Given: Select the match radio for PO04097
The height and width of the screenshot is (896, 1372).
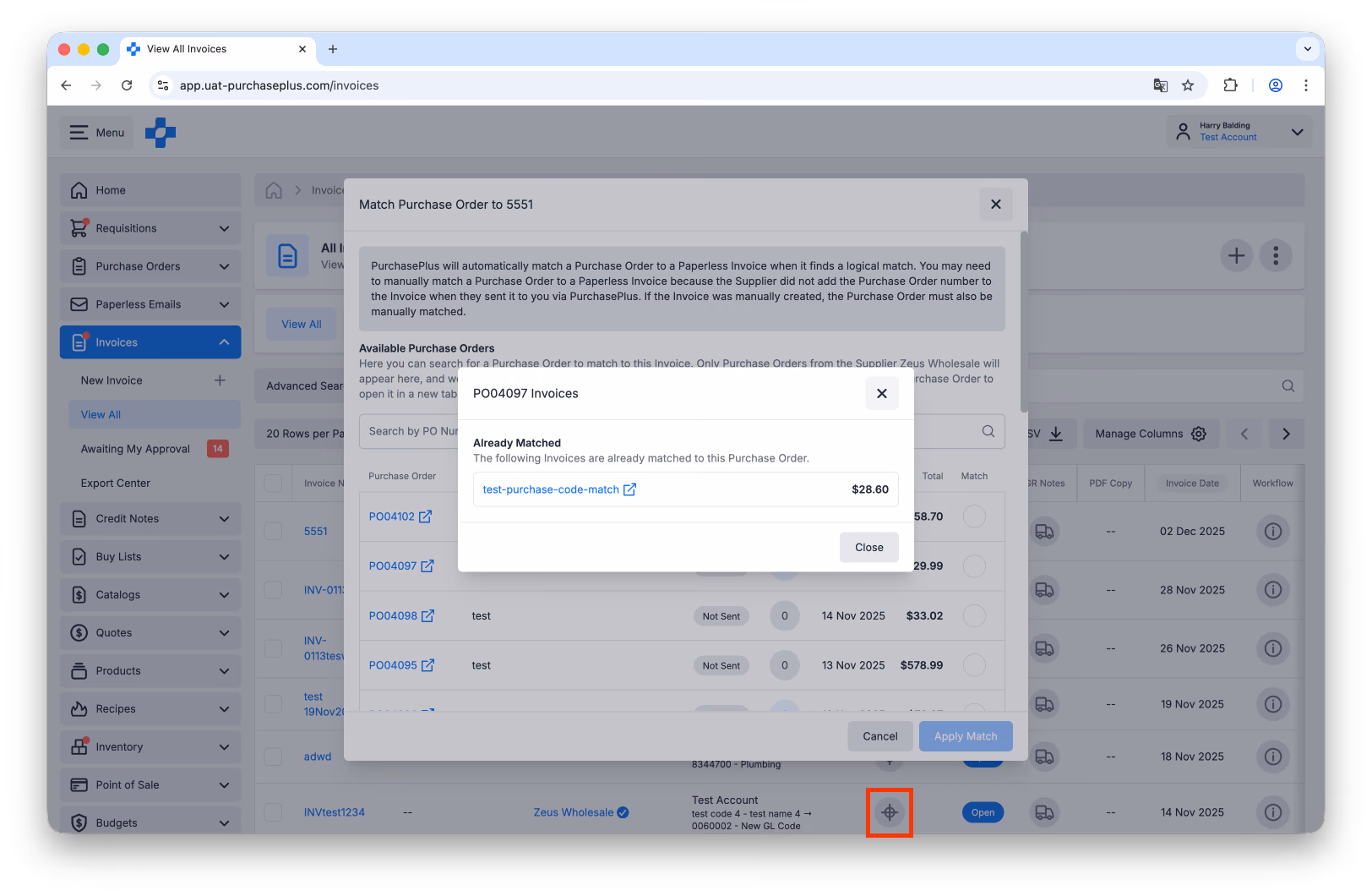Looking at the screenshot, I should (974, 566).
